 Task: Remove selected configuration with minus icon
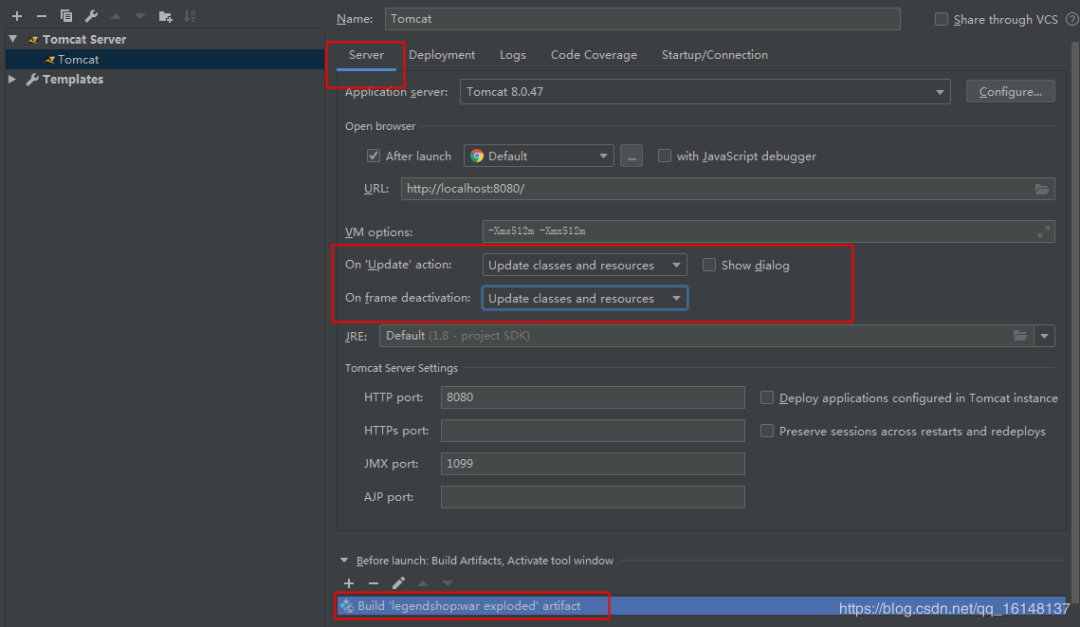(x=41, y=16)
